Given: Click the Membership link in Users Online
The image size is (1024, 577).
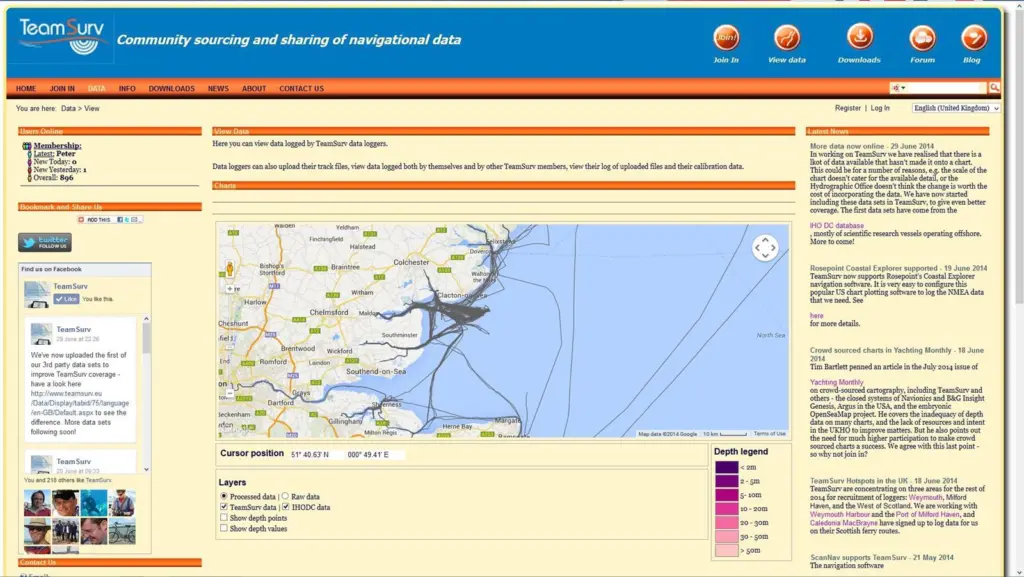Looking at the screenshot, I should (57, 146).
